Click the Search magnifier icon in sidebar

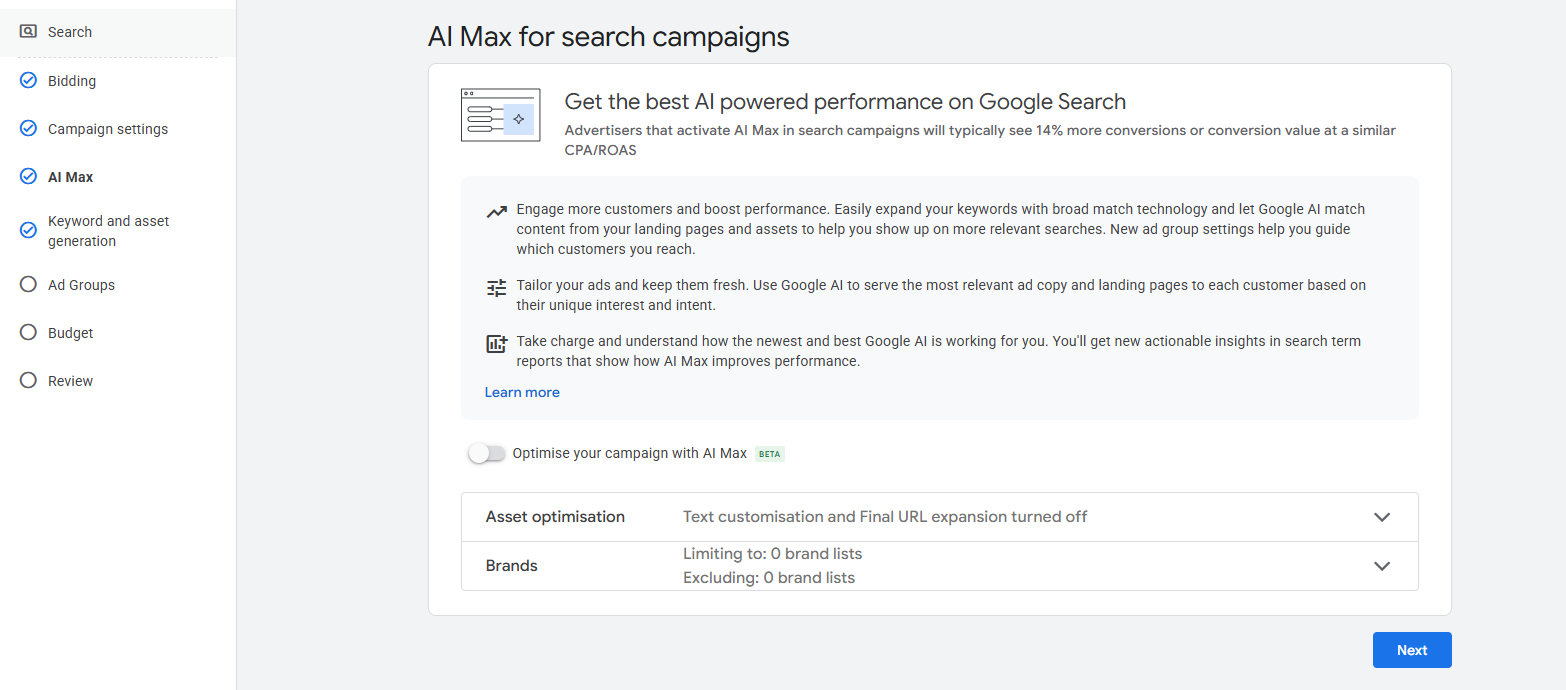pos(28,32)
